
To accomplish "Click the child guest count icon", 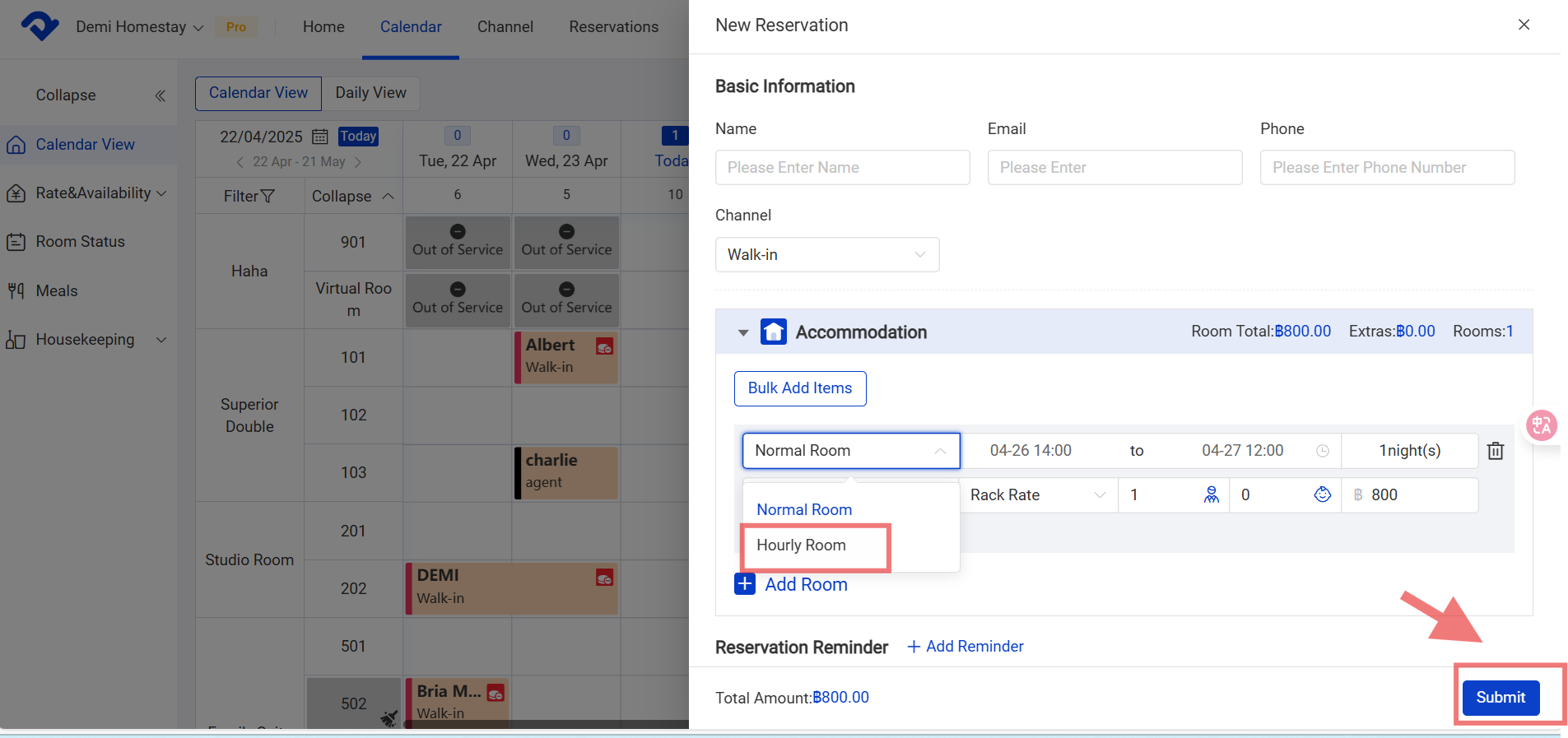I will tap(1322, 494).
